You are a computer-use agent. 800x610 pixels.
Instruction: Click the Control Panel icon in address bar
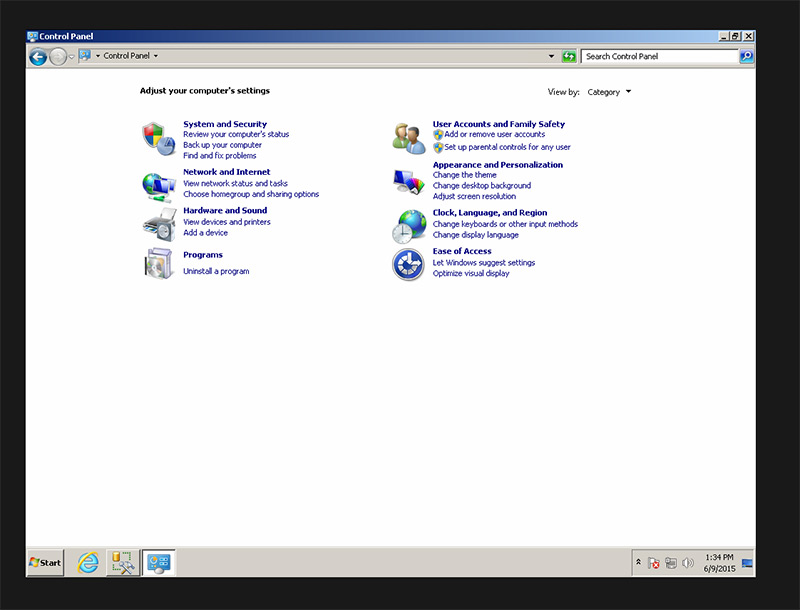coord(85,55)
